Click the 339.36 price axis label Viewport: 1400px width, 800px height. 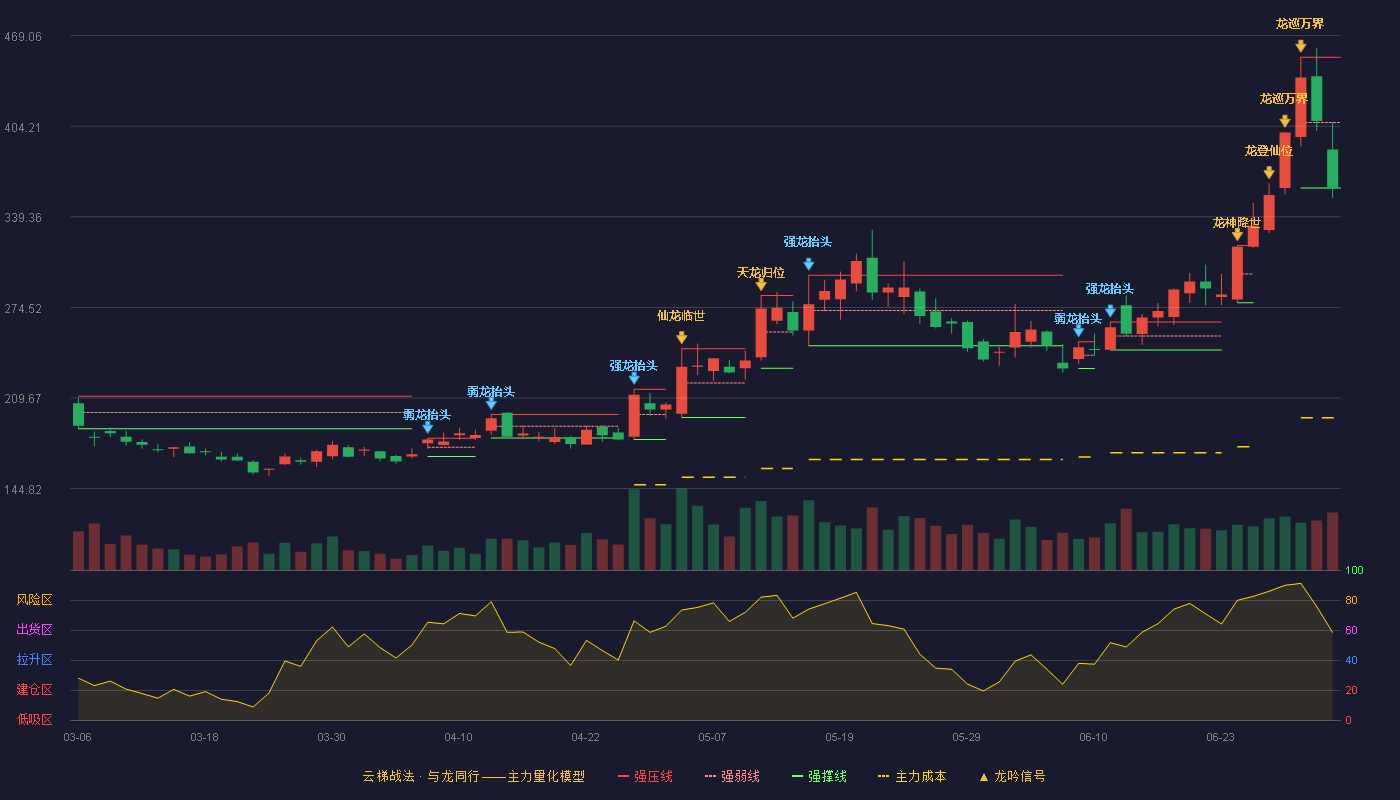(x=23, y=218)
